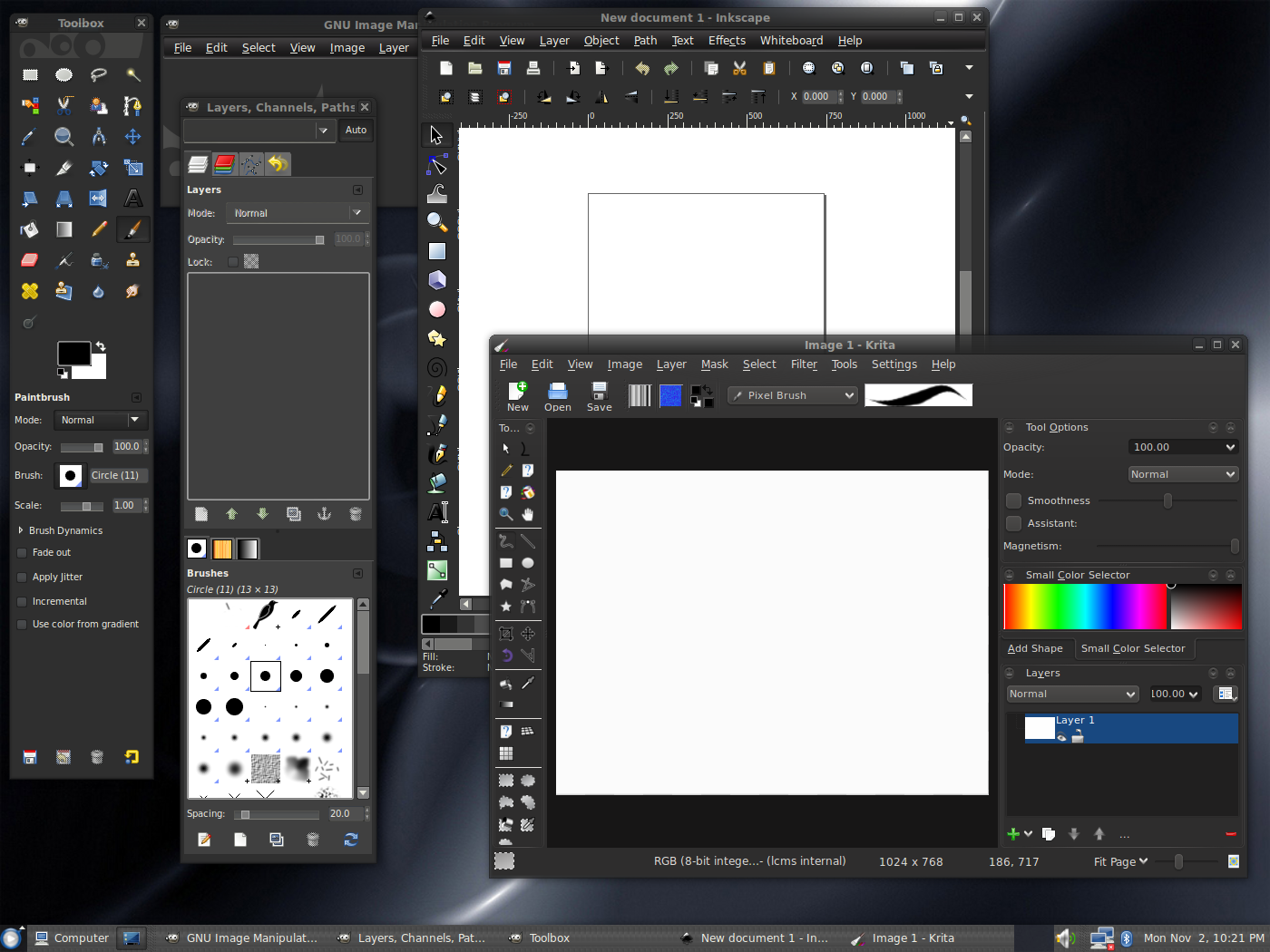Enable Incremental painting in GIMP Paintbrush options

click(x=21, y=600)
